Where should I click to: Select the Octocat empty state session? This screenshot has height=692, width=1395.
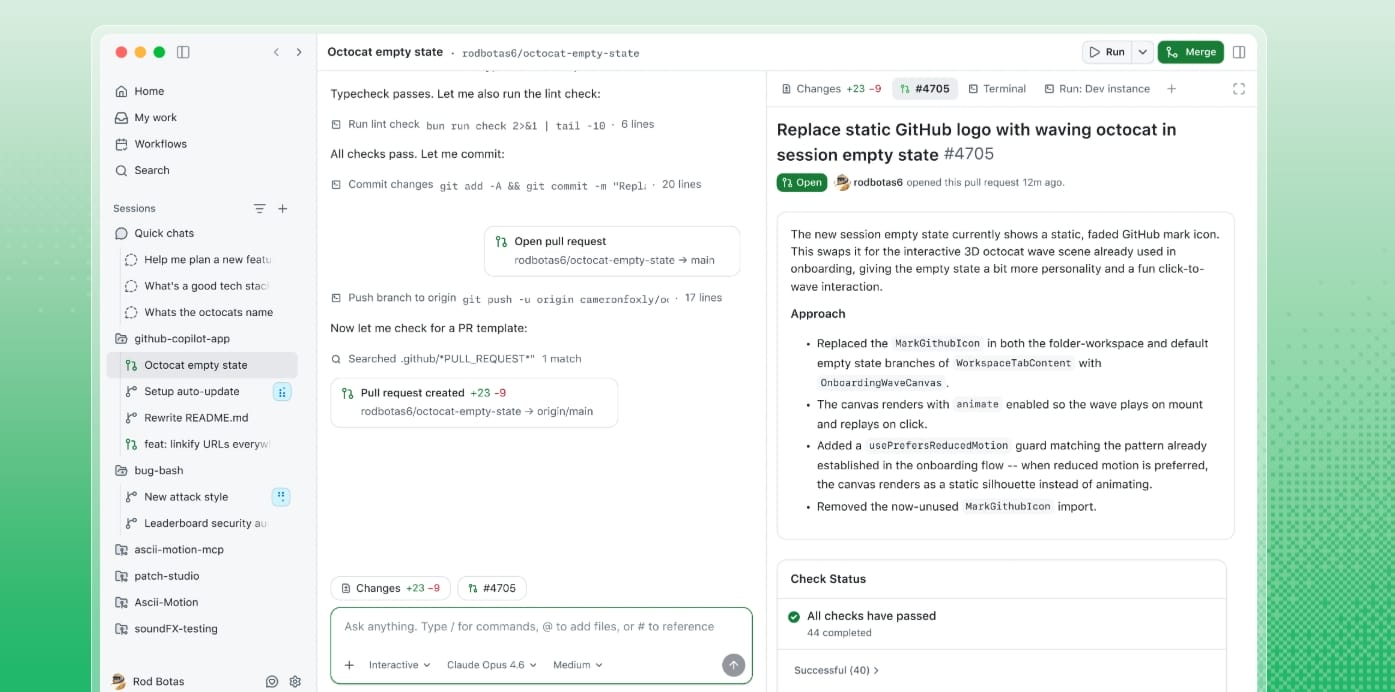tap(202, 365)
